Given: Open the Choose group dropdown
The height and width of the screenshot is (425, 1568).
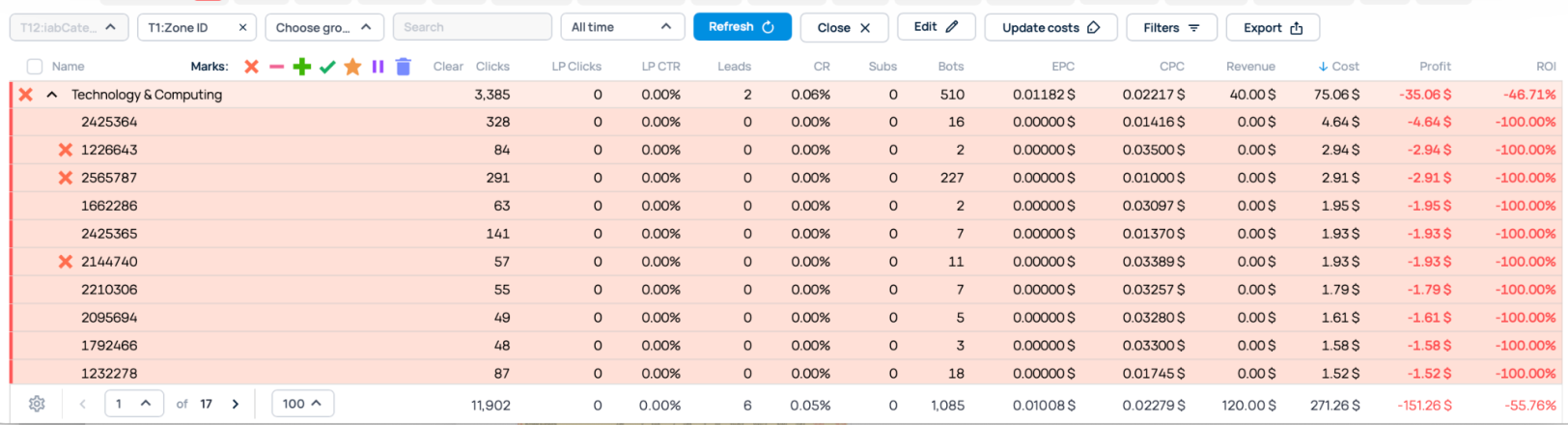Looking at the screenshot, I should [x=323, y=28].
